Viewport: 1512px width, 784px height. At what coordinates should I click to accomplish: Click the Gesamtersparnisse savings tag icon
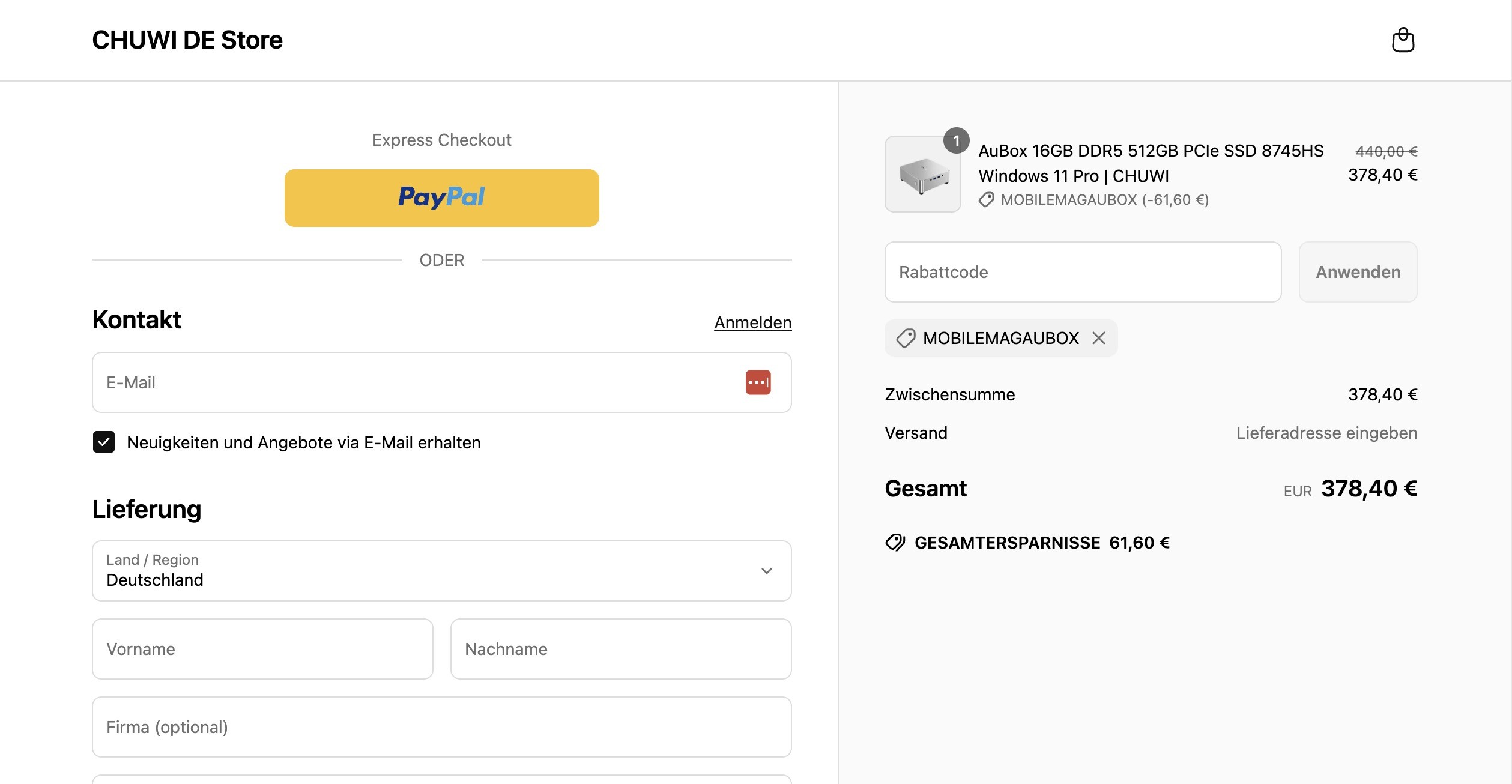click(x=895, y=543)
